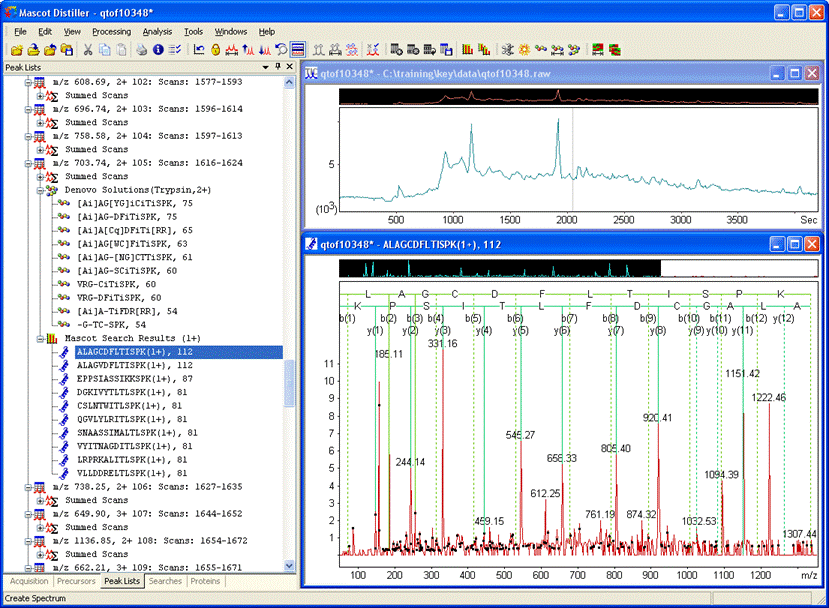829x608 pixels.
Task: Open Peak Lists panel dropdown arrow
Action: click(x=265, y=67)
